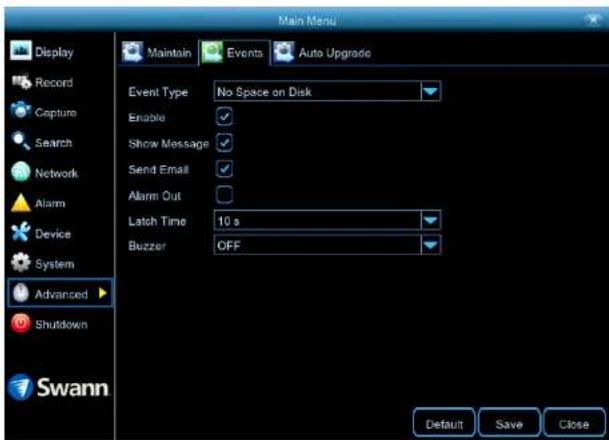
Task: Click the yellow arrow beside Advanced
Action: point(103,293)
